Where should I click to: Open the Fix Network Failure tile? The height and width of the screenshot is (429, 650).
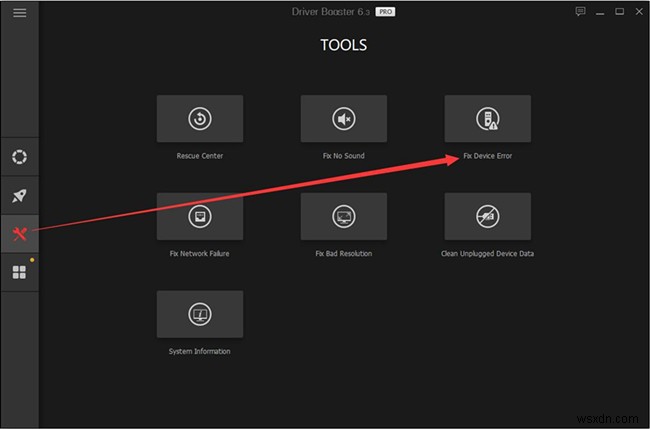pyautogui.click(x=200, y=216)
